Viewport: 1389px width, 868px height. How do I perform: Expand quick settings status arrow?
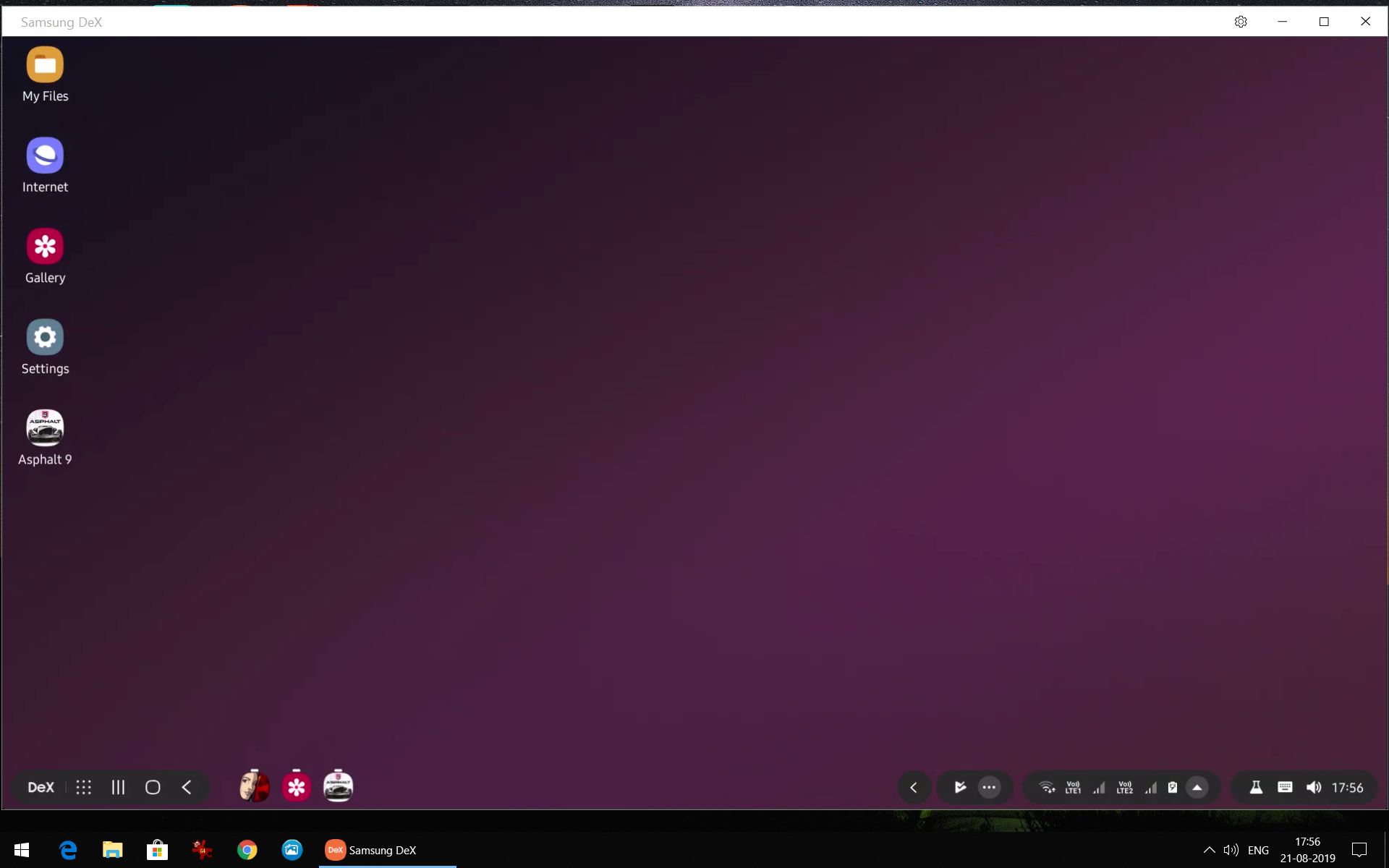pos(1197,788)
